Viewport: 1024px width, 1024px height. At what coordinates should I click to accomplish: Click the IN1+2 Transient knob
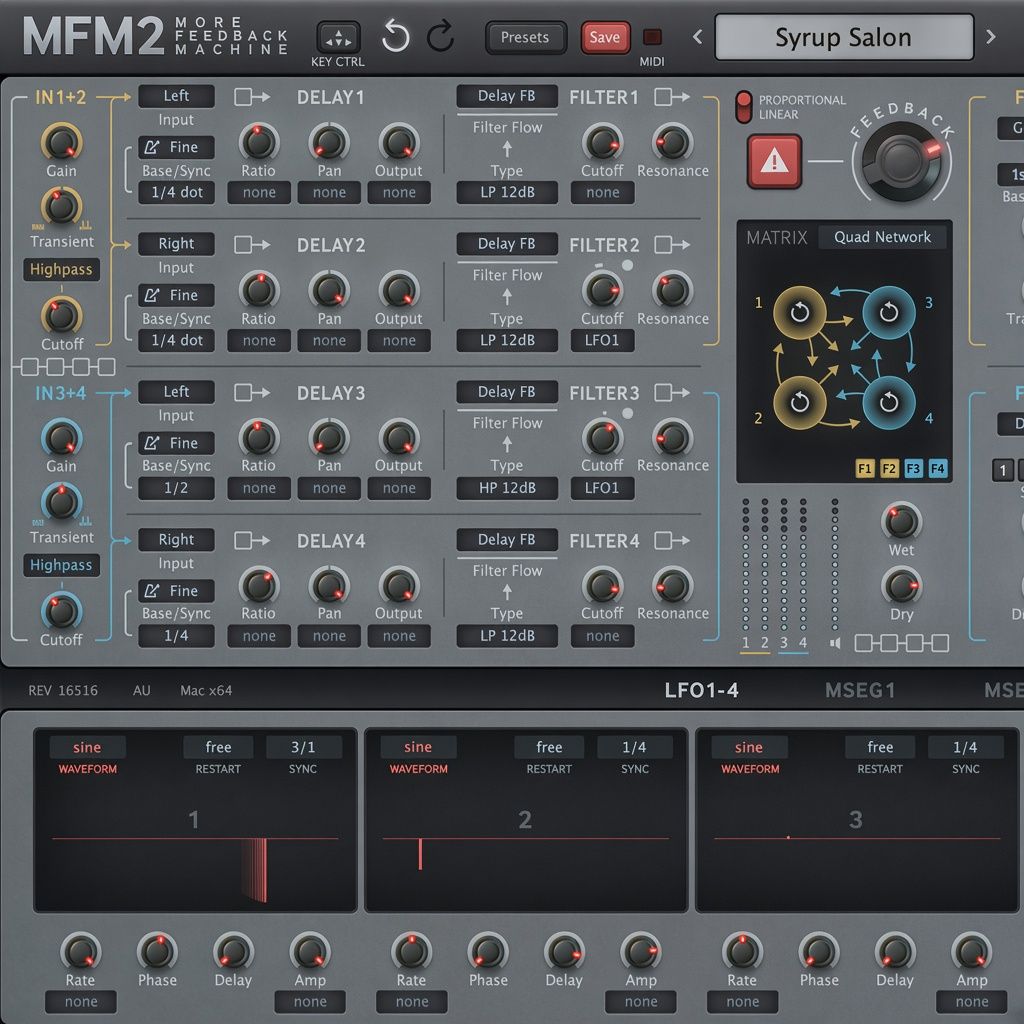tap(61, 206)
